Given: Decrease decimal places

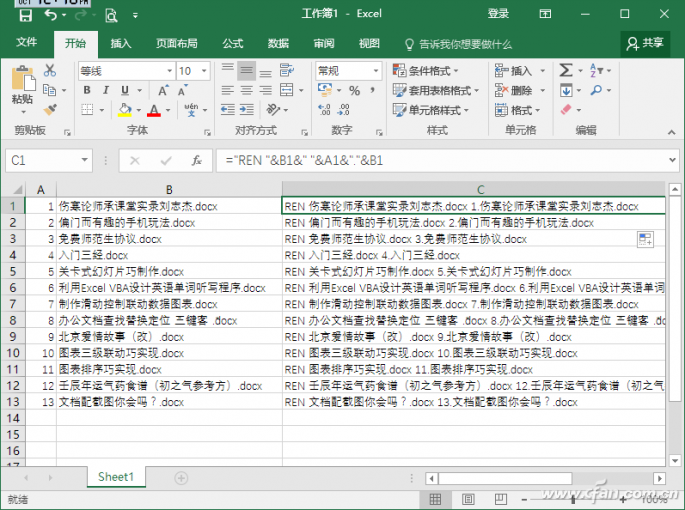Looking at the screenshot, I should (x=343, y=109).
